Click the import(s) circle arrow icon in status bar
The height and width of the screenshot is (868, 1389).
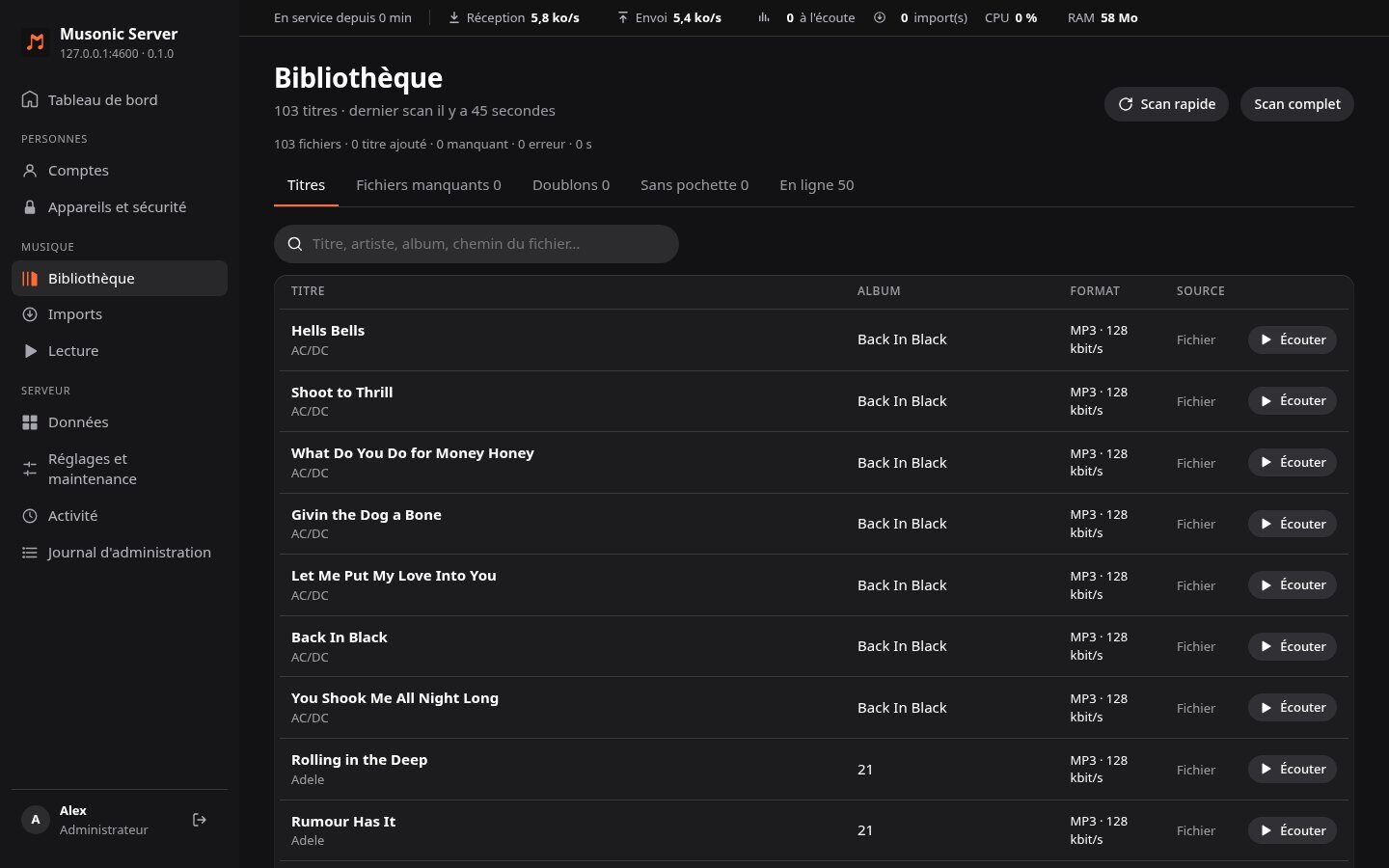pos(880,17)
